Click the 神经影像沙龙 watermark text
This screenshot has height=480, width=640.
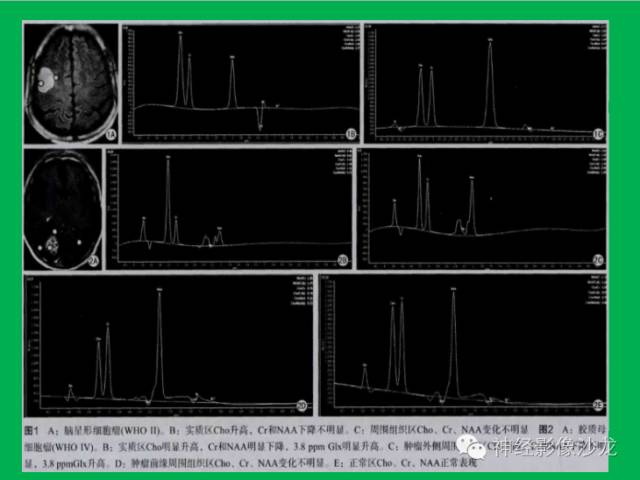554,447
